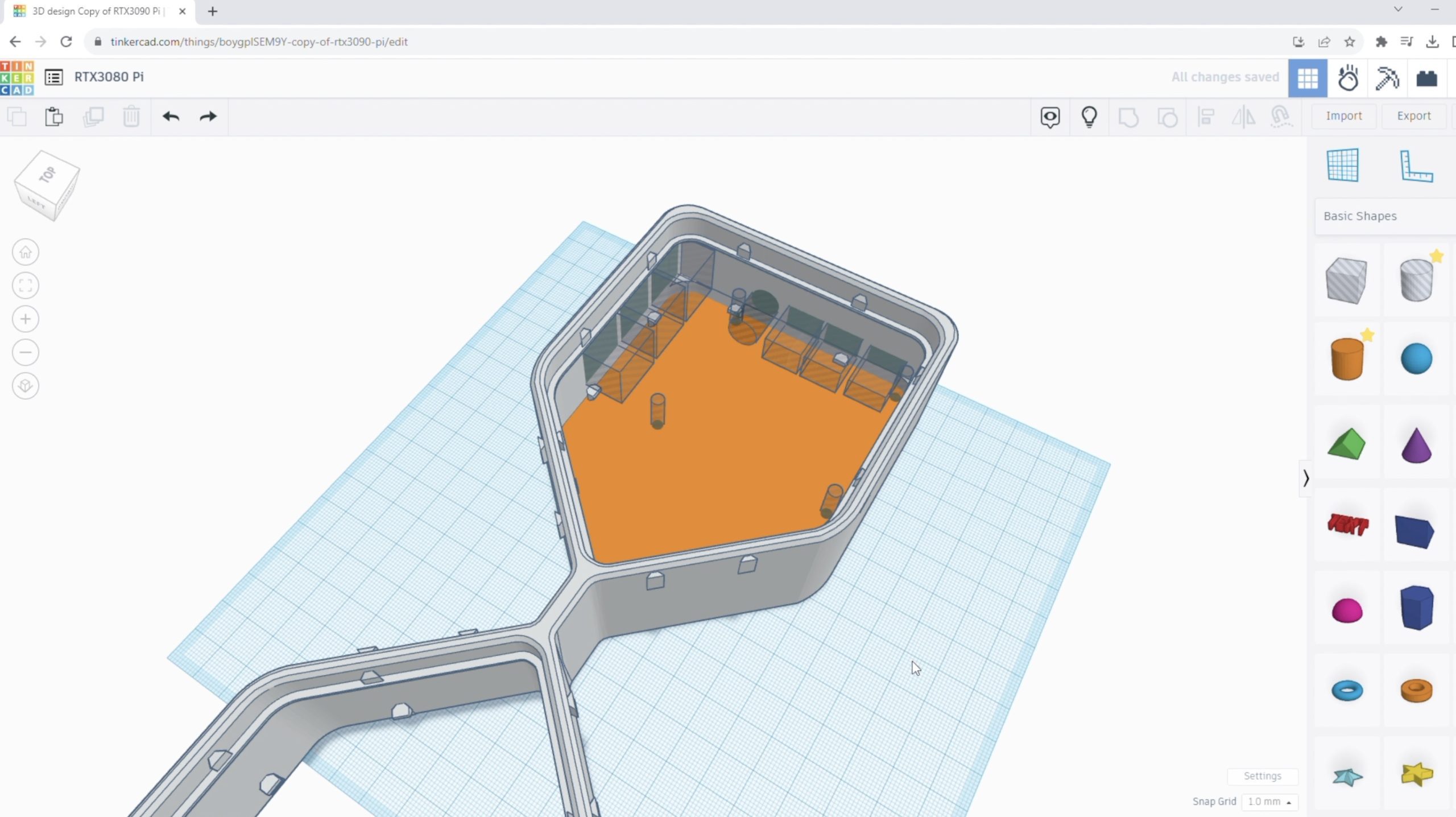Toggle orthographic perspective view button
The width and height of the screenshot is (1456, 817).
point(26,386)
